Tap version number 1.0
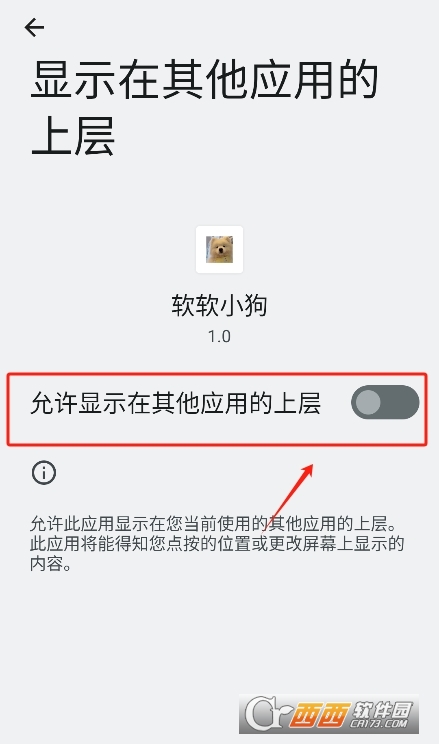Viewport: 439px width, 744px height. [x=219, y=336]
